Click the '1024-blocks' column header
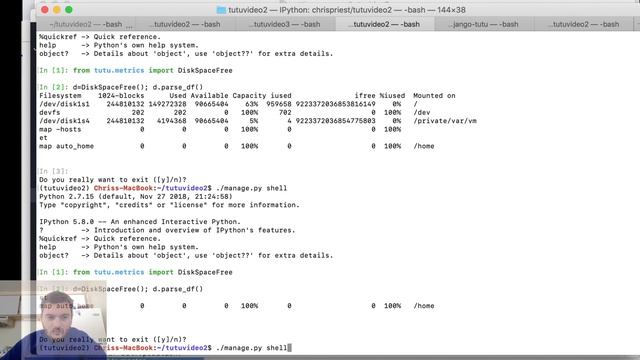 pos(121,96)
